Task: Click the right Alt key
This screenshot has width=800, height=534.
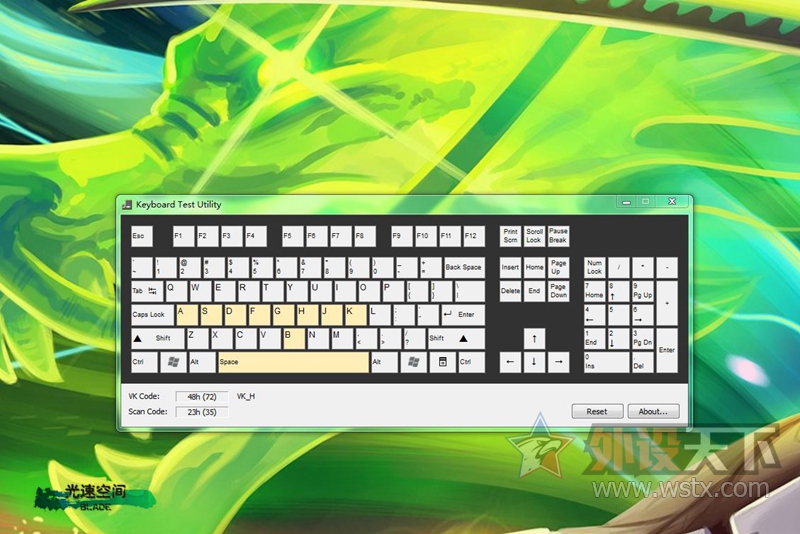Action: click(385, 362)
